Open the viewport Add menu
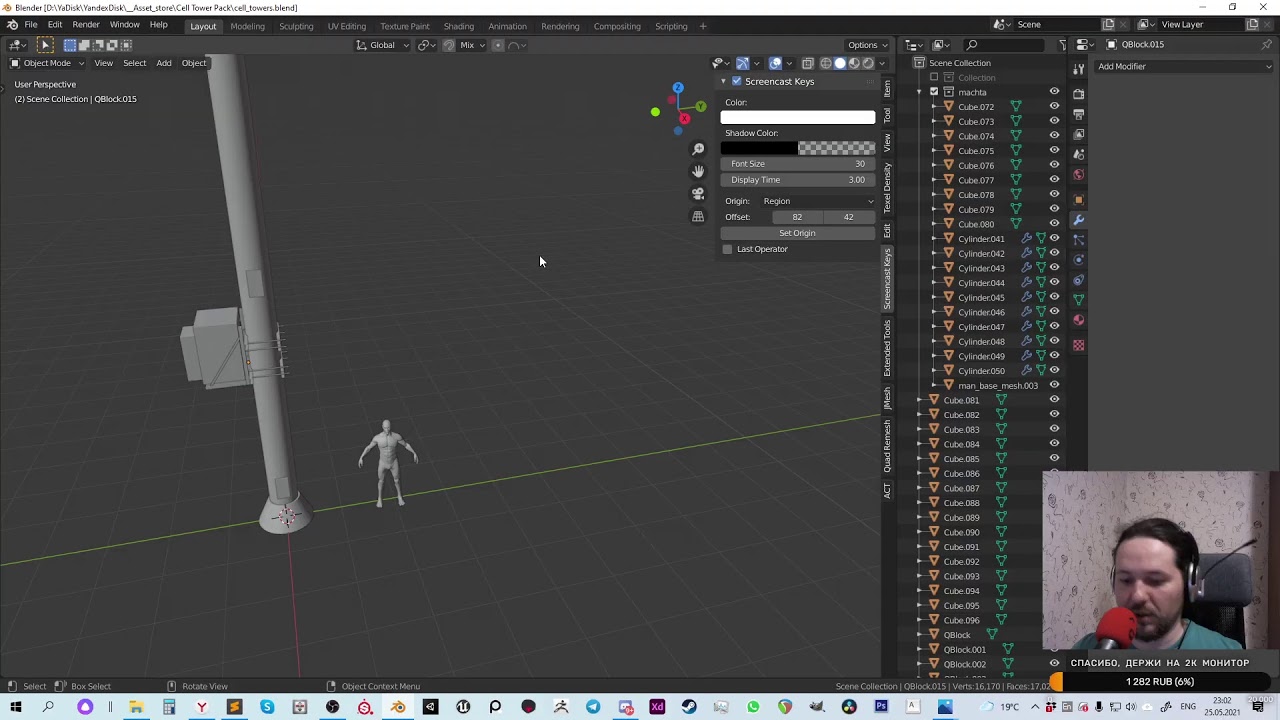This screenshot has width=1280, height=720. 164,63
